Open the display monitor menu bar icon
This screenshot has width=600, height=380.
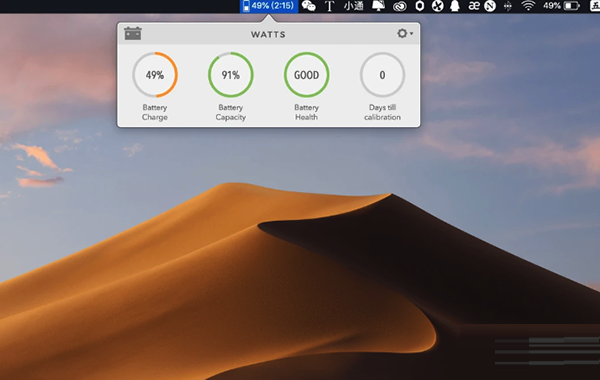click(378, 6)
